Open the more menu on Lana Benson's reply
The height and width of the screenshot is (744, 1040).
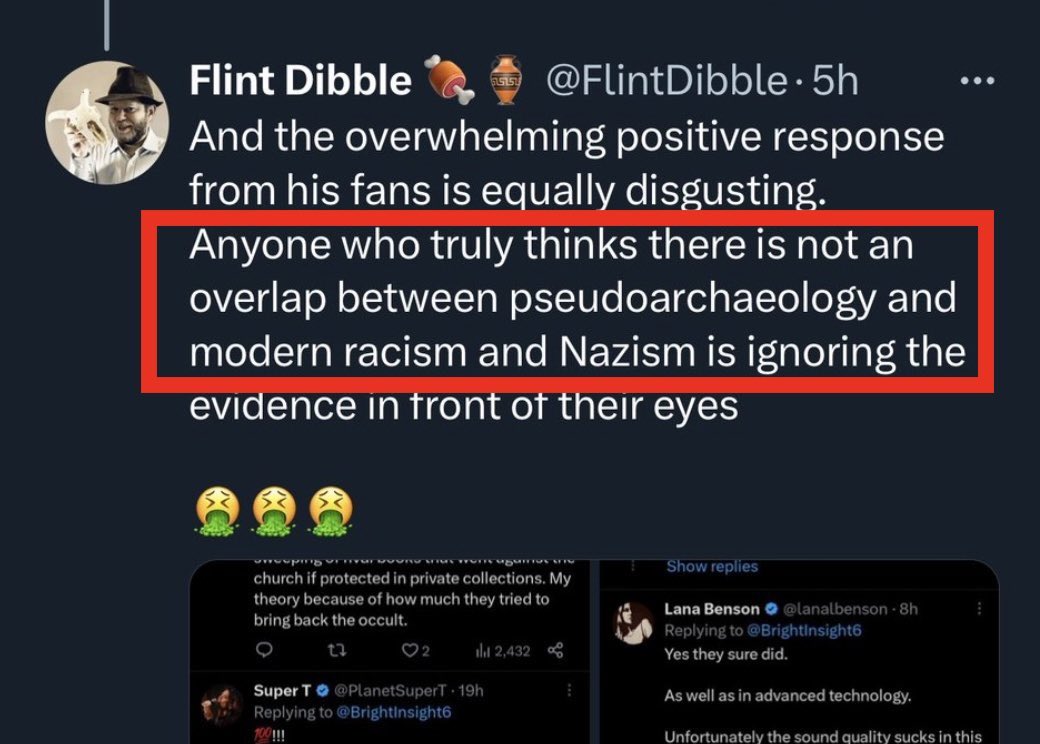[x=979, y=608]
